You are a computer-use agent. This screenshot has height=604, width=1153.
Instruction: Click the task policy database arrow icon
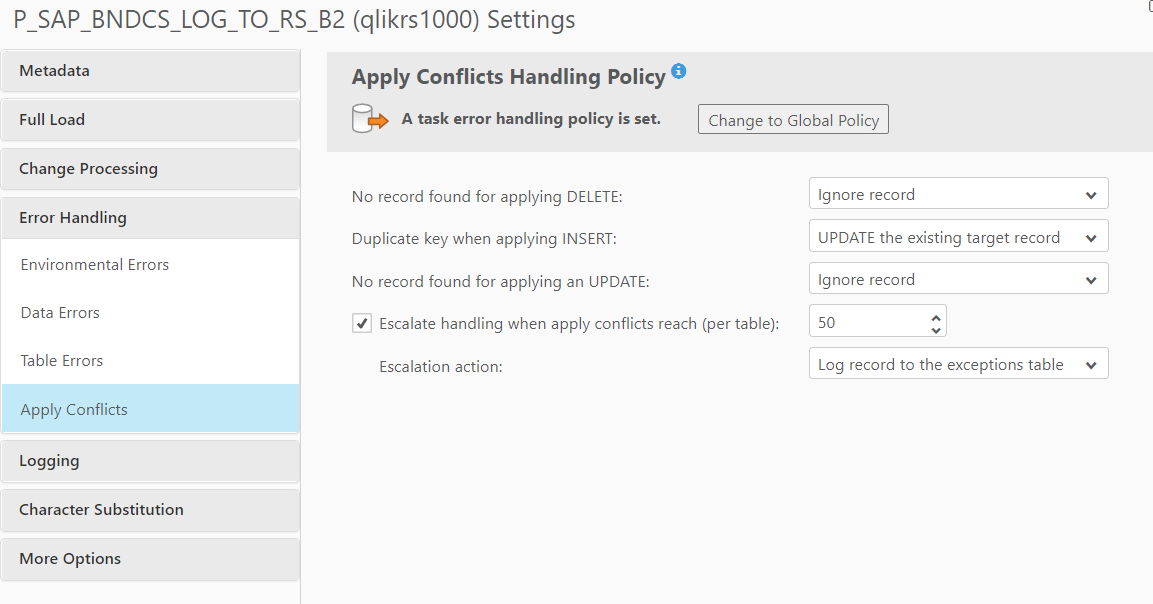(x=369, y=119)
